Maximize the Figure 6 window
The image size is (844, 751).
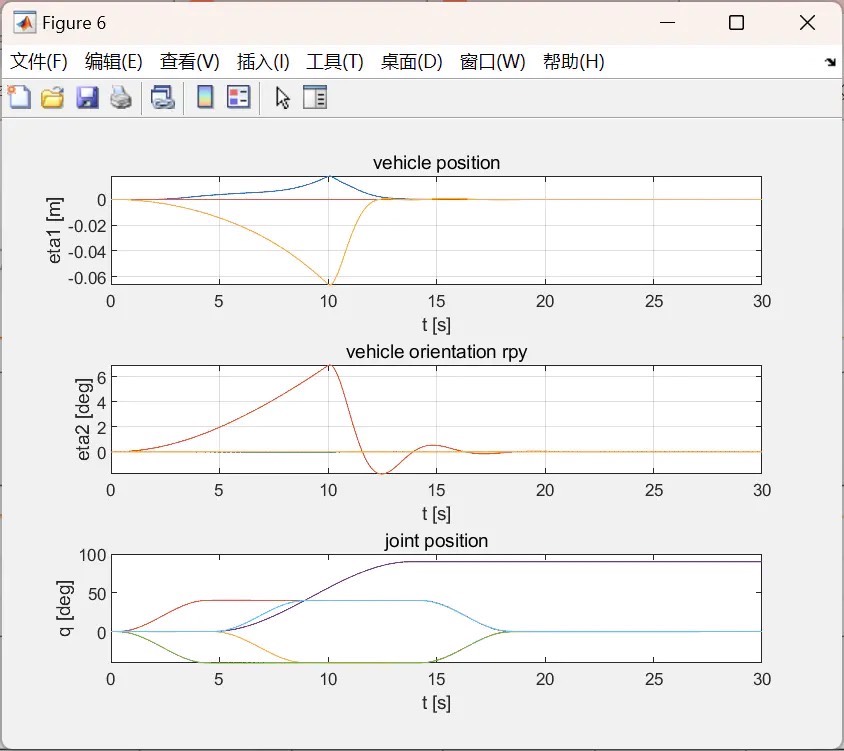[736, 23]
